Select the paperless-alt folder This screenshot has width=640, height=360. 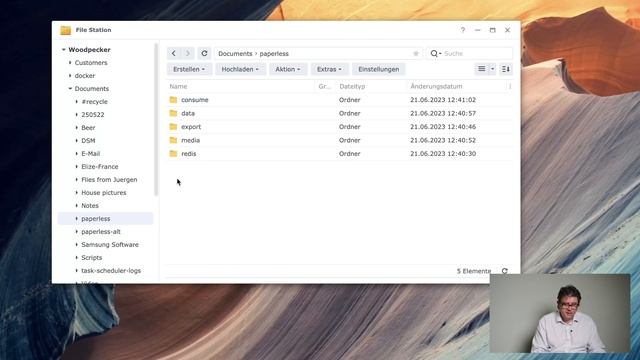(101, 232)
